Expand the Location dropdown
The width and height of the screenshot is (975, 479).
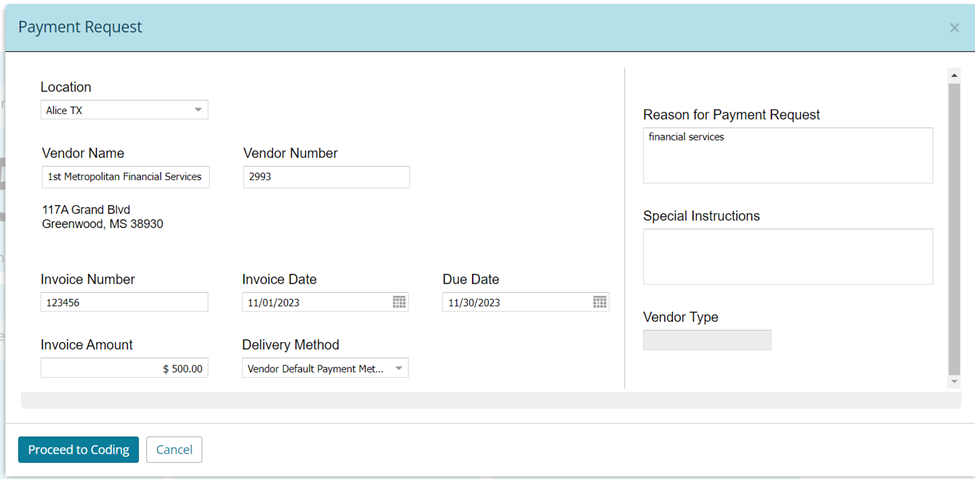click(197, 110)
